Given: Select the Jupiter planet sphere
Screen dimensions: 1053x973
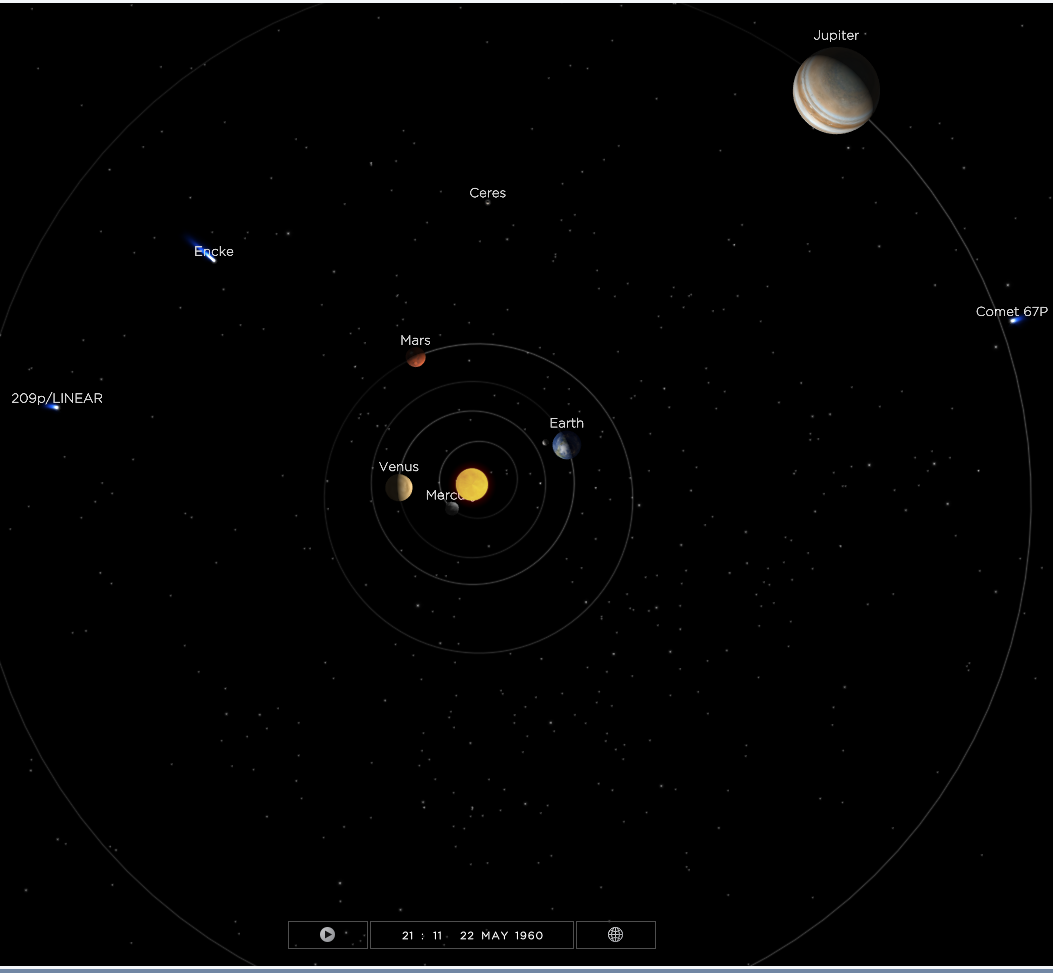Looking at the screenshot, I should pos(835,91).
